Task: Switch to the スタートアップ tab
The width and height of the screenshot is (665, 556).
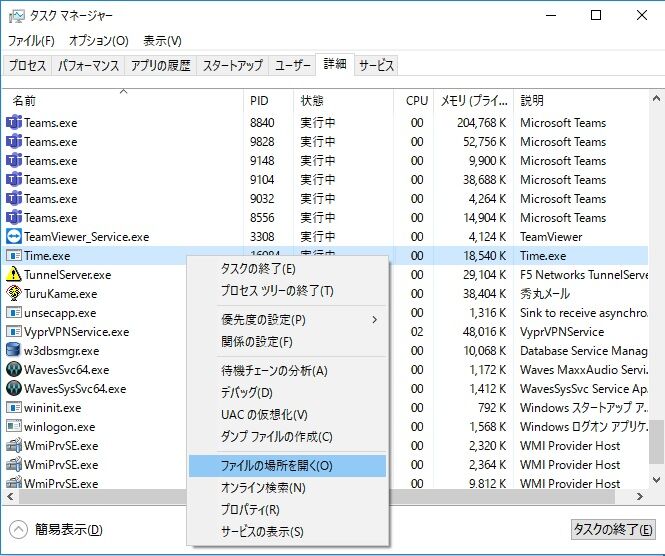Action: click(x=232, y=65)
